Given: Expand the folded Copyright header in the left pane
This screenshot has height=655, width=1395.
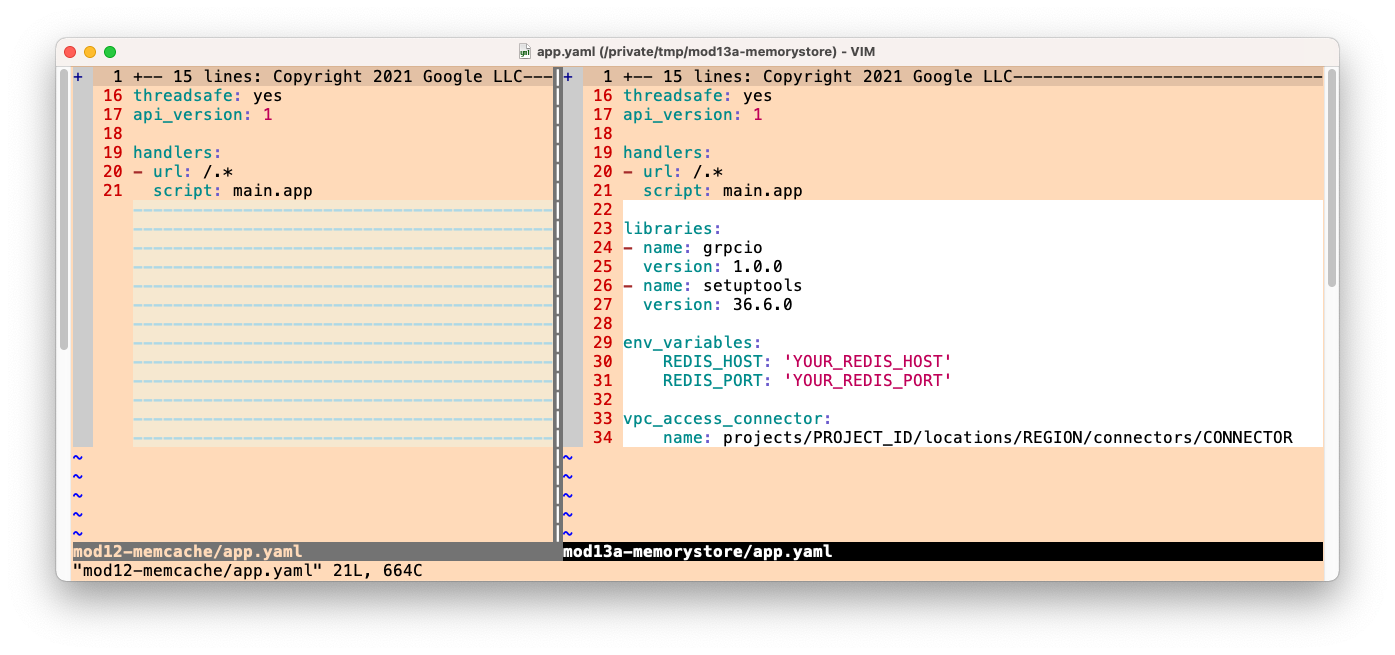Looking at the screenshot, I should point(300,76).
